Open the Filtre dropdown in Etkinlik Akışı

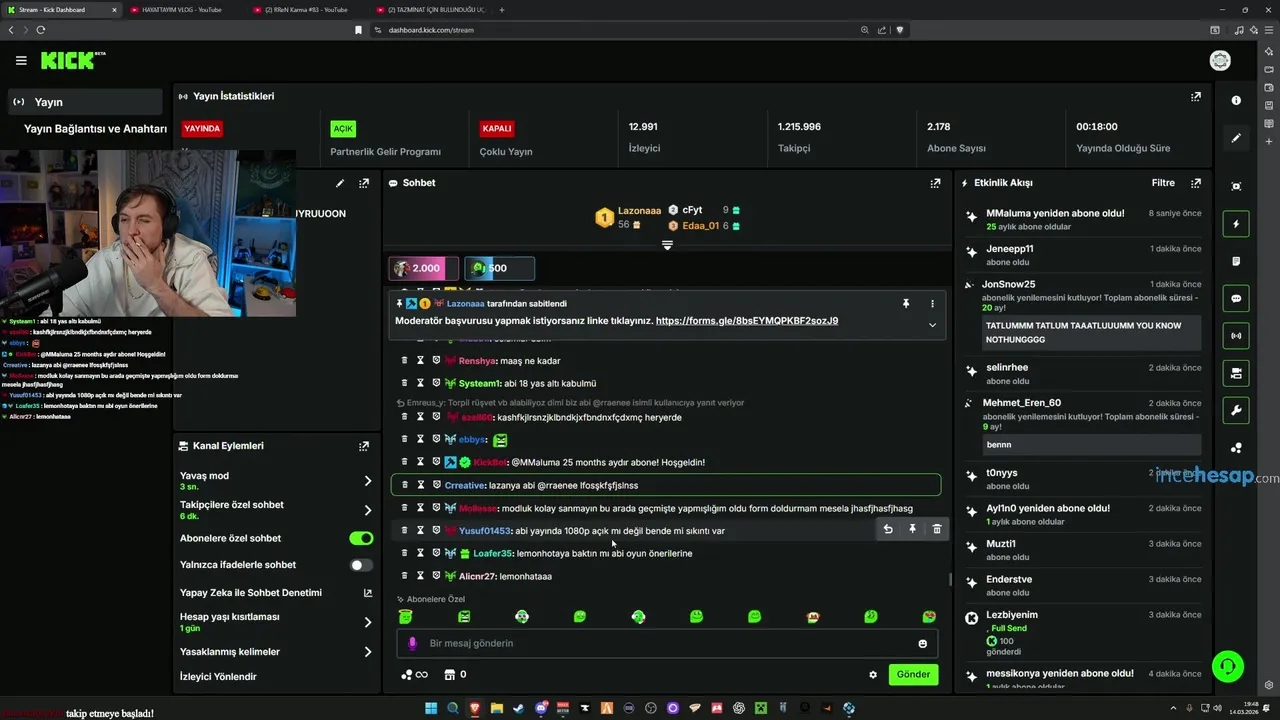point(1163,183)
